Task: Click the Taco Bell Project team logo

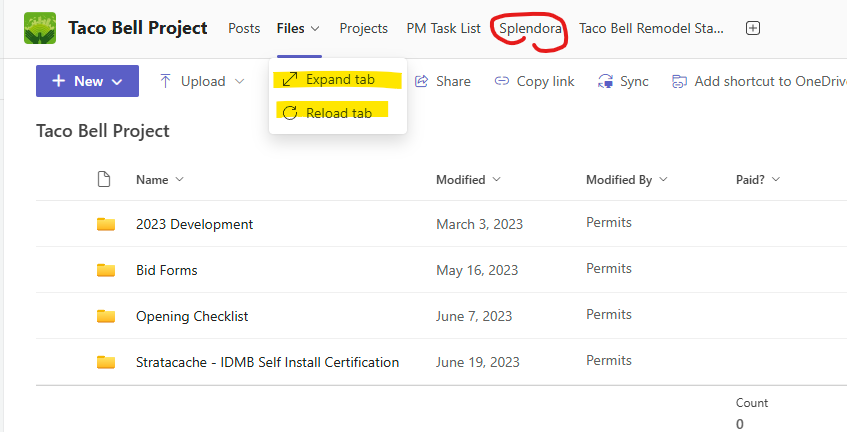Action: [40, 28]
